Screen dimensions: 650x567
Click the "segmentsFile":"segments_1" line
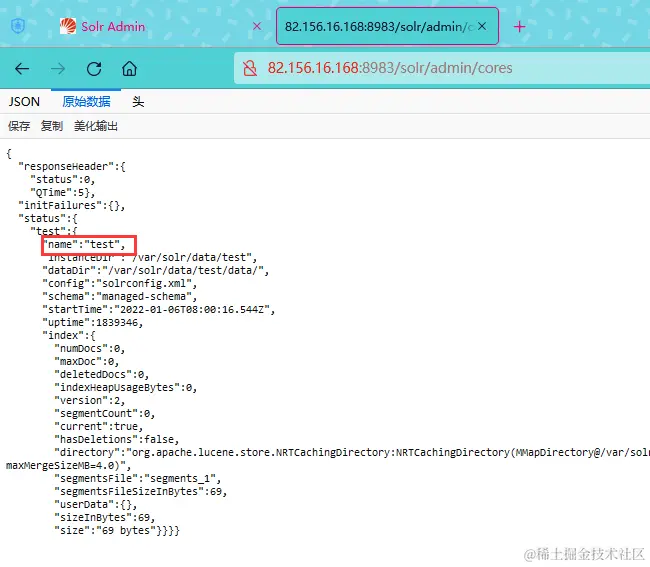(138, 479)
